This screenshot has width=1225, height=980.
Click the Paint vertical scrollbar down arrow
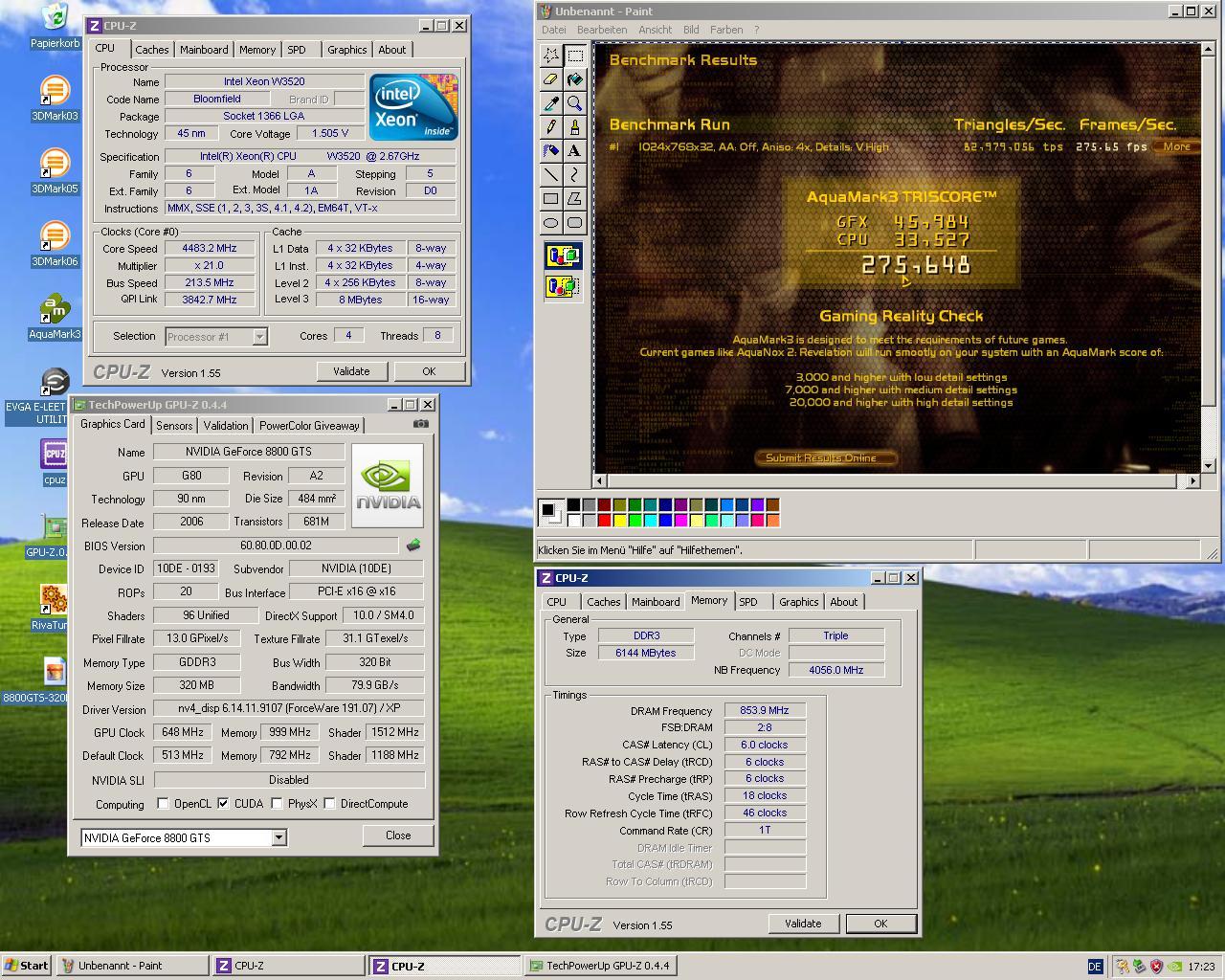point(1208,466)
